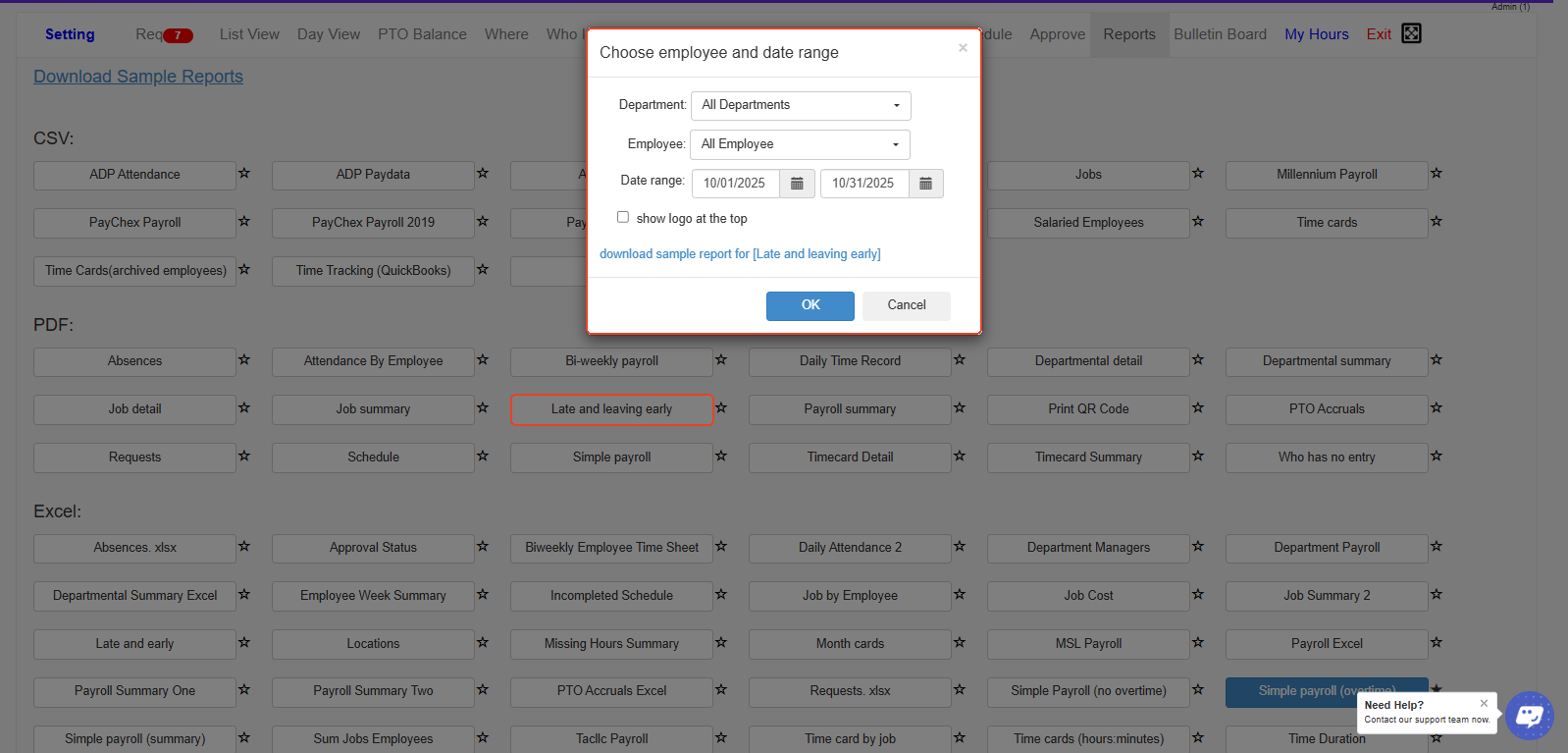Click star next to Late and leaving early

[721, 408]
